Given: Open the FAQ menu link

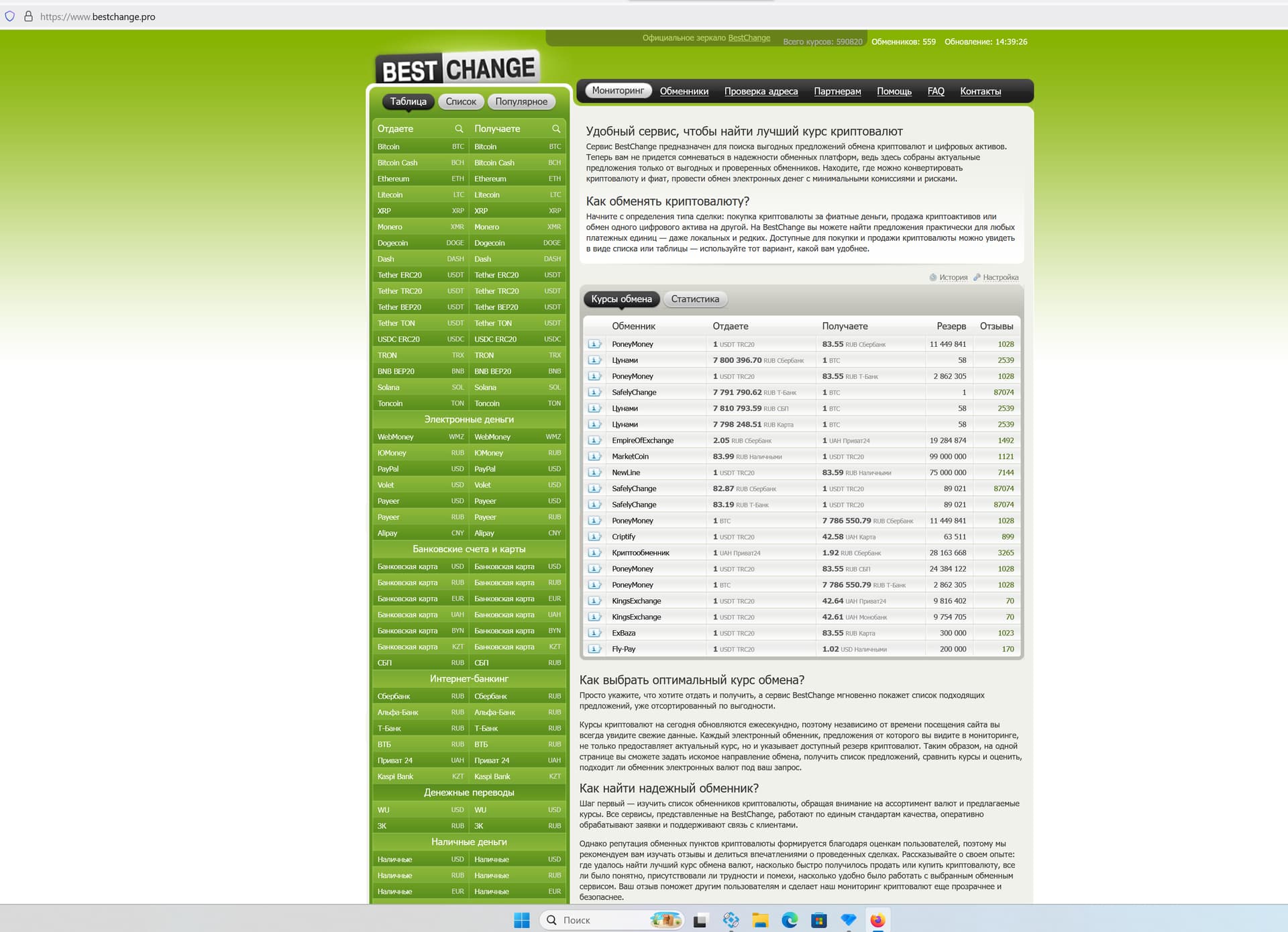Looking at the screenshot, I should pyautogui.click(x=935, y=91).
